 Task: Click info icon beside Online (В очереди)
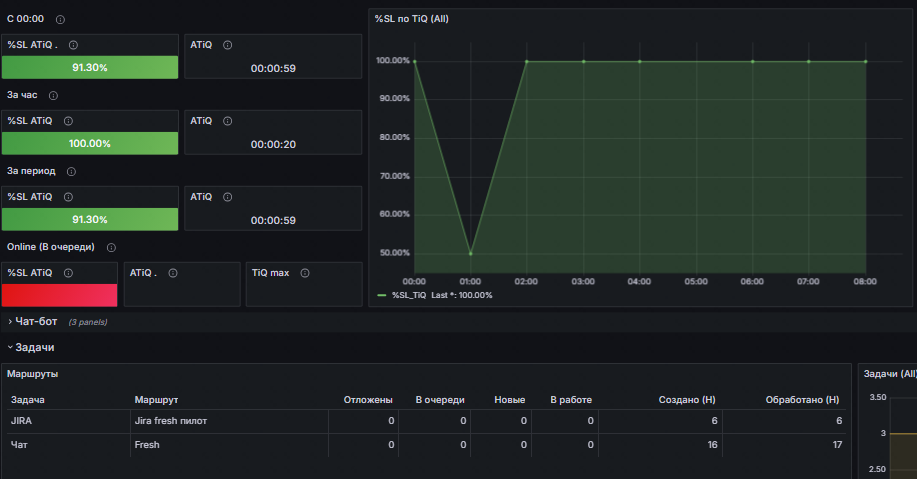[111, 247]
